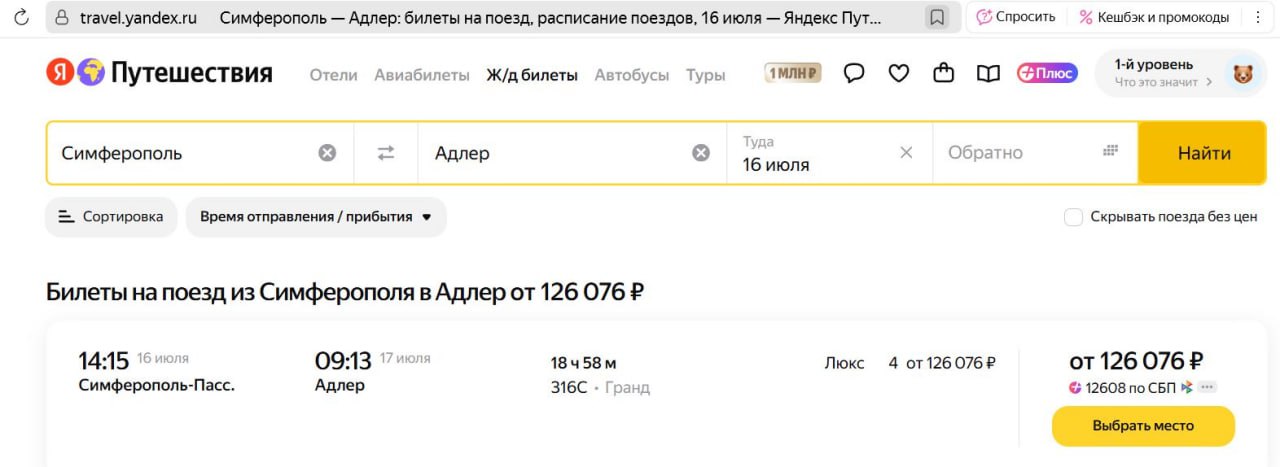Clear the Адлер destination field

click(701, 153)
